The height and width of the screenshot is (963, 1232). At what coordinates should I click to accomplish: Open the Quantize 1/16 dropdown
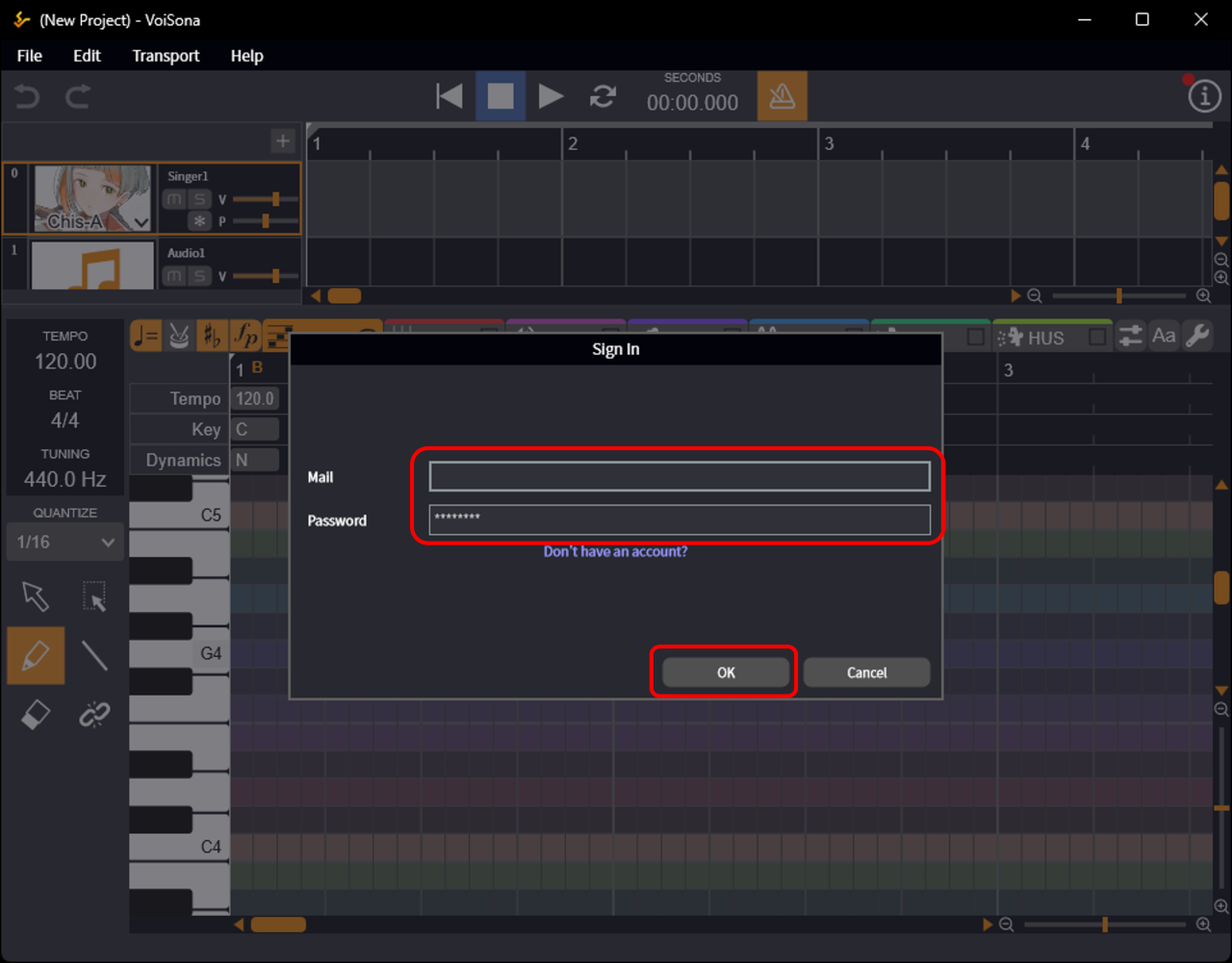point(64,543)
